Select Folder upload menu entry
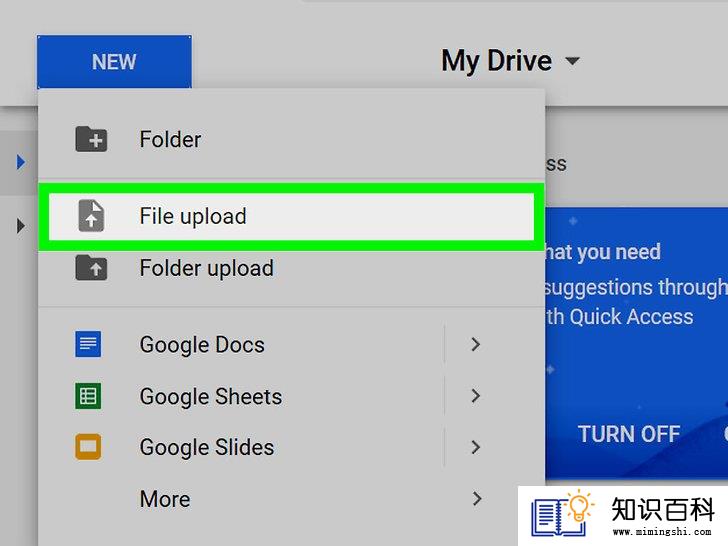Viewport: 728px width, 546px height. click(292, 268)
